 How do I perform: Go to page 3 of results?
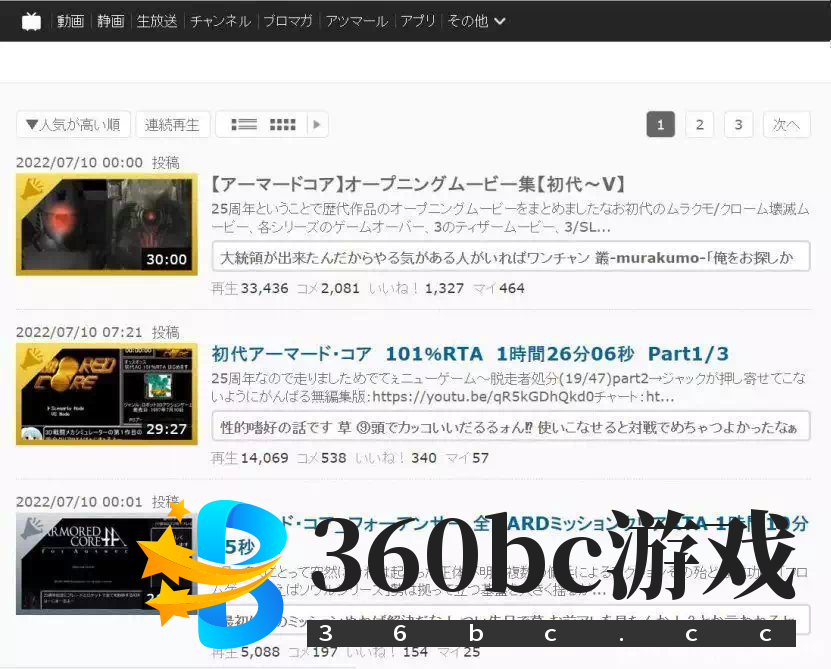tap(738, 125)
